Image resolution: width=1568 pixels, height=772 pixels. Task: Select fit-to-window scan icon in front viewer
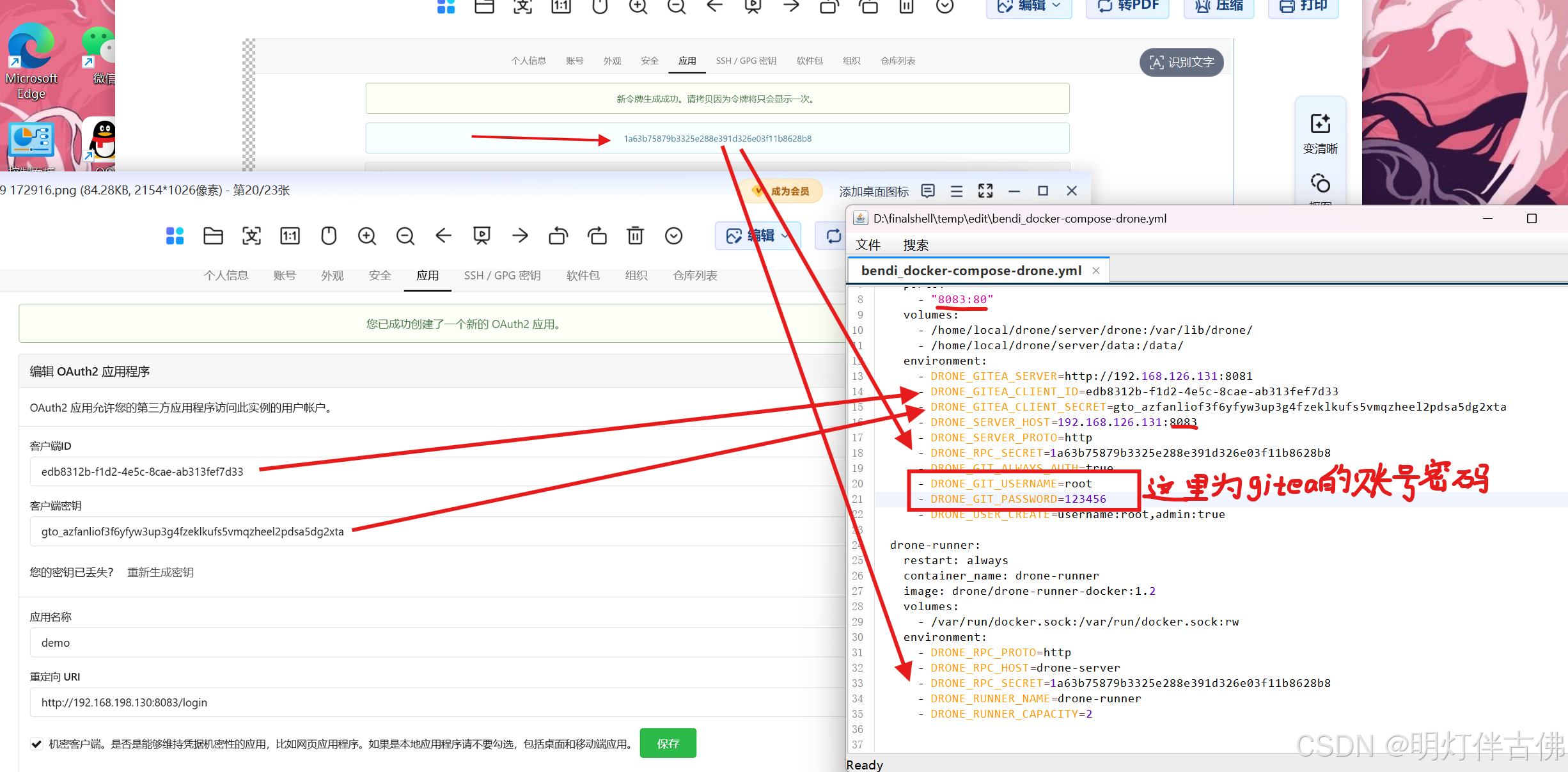click(x=251, y=236)
